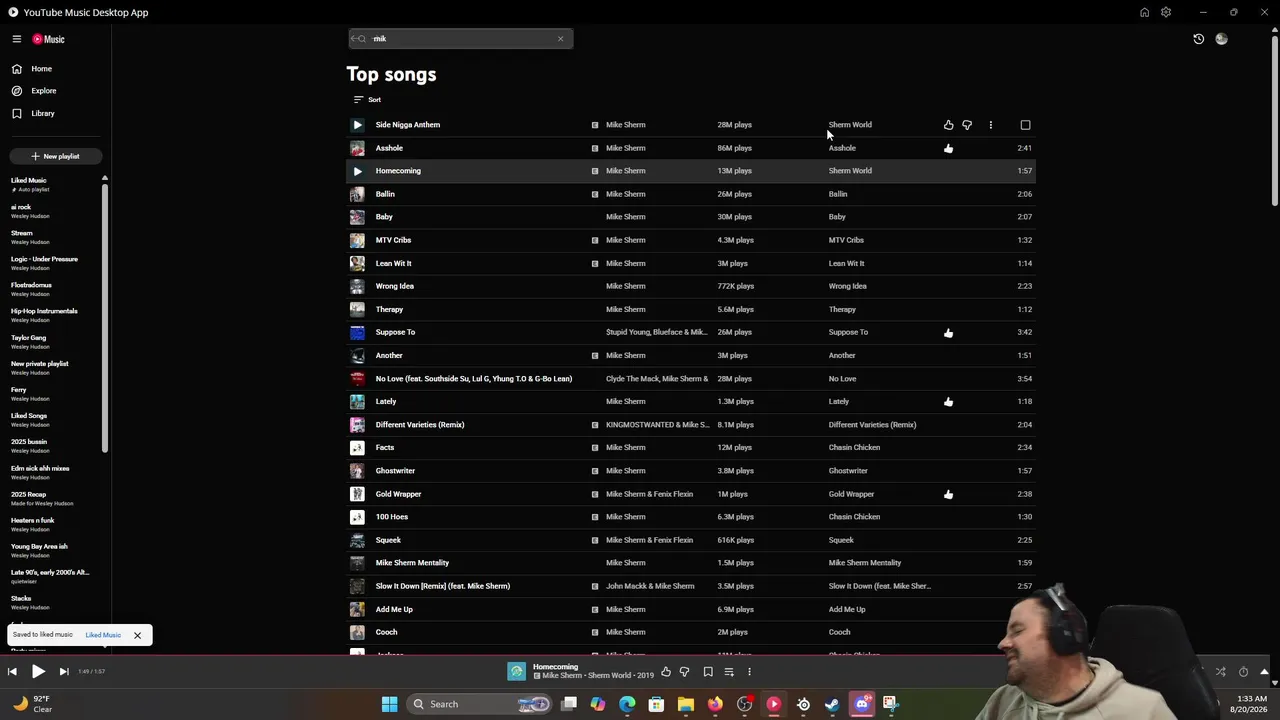Dismiss the Saved to liked music toast
This screenshot has width=1280, height=720.
(x=137, y=635)
